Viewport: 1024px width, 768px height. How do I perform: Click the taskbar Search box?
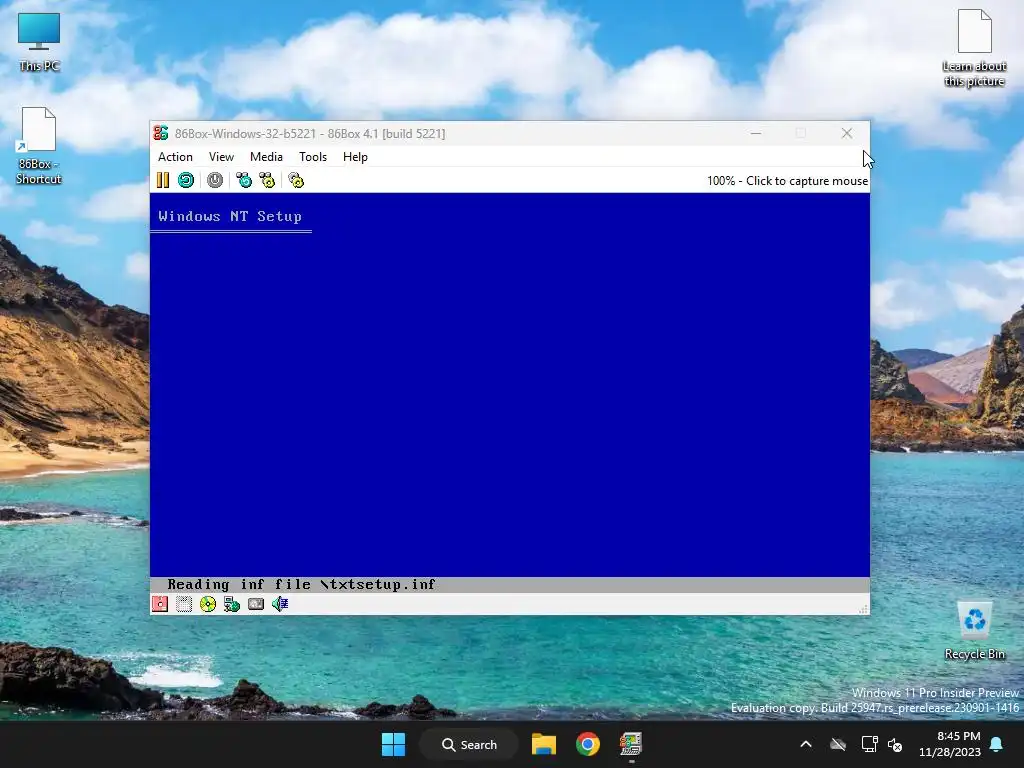(470, 744)
